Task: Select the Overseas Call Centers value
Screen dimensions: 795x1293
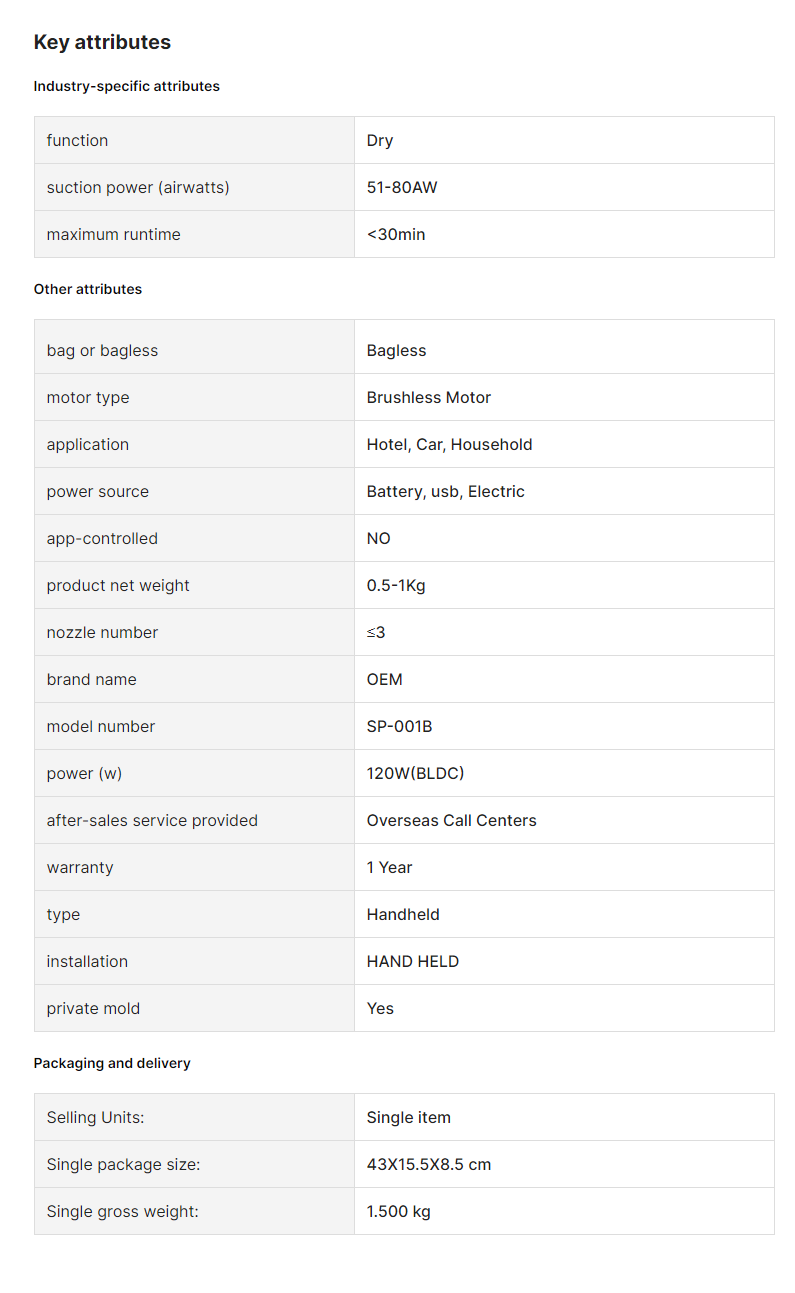Action: pyautogui.click(x=452, y=820)
